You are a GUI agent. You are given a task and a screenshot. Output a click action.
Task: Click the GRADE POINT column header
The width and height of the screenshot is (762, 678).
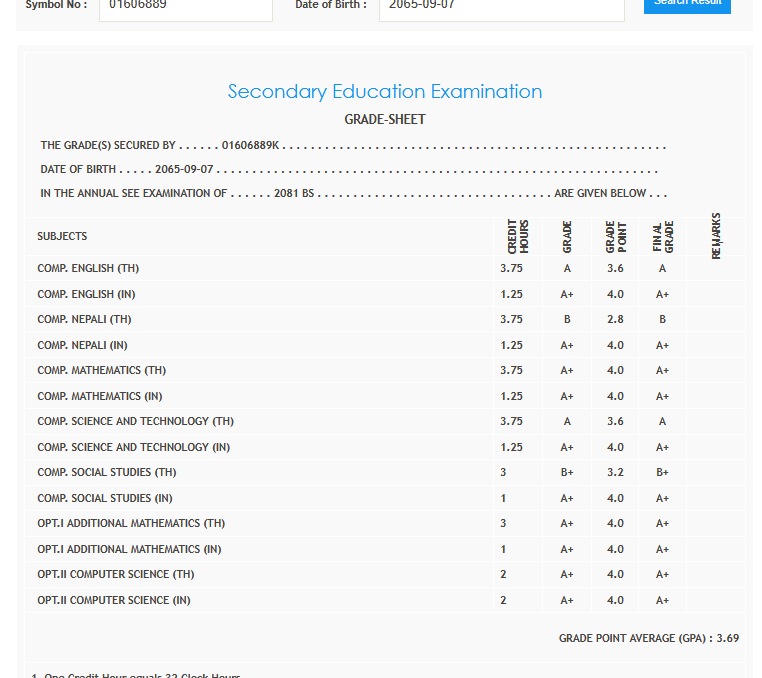pyautogui.click(x=615, y=237)
